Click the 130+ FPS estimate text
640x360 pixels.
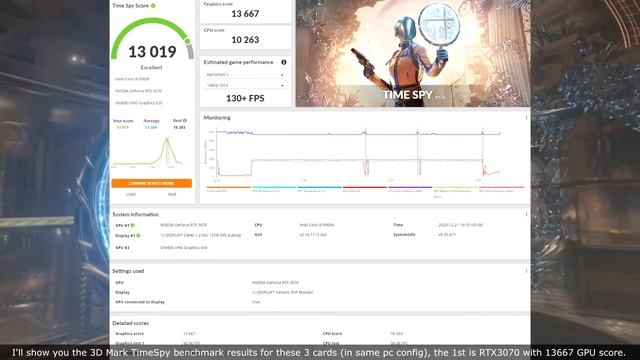pos(245,98)
